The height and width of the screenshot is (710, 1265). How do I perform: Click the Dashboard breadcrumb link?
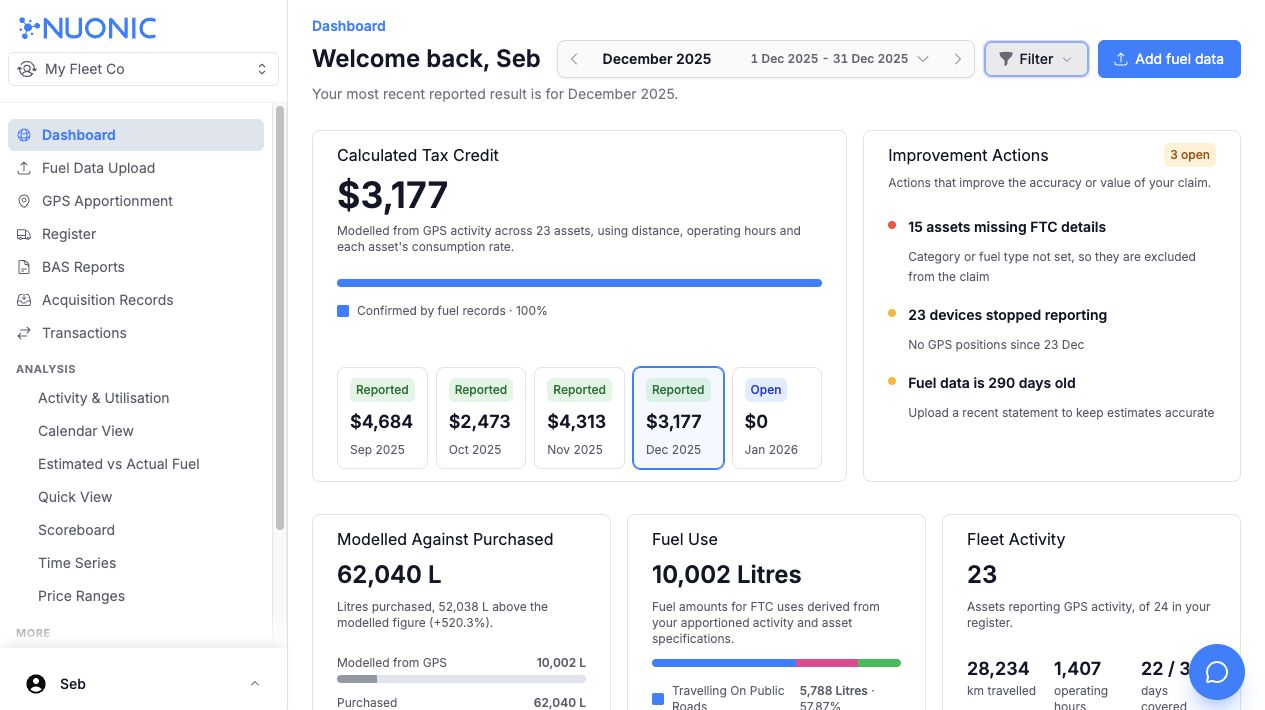[348, 26]
